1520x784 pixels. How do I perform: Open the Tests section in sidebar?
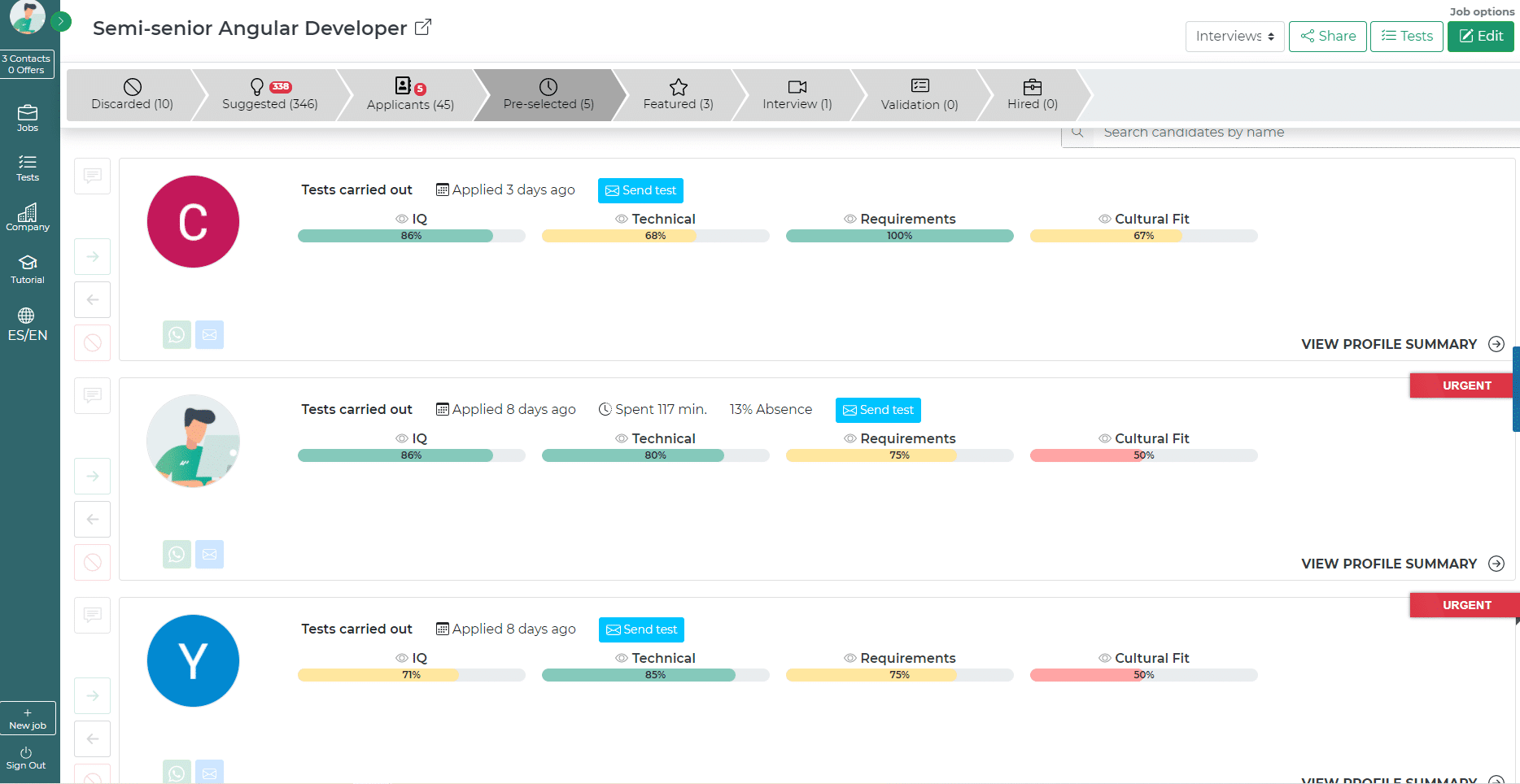[28, 168]
